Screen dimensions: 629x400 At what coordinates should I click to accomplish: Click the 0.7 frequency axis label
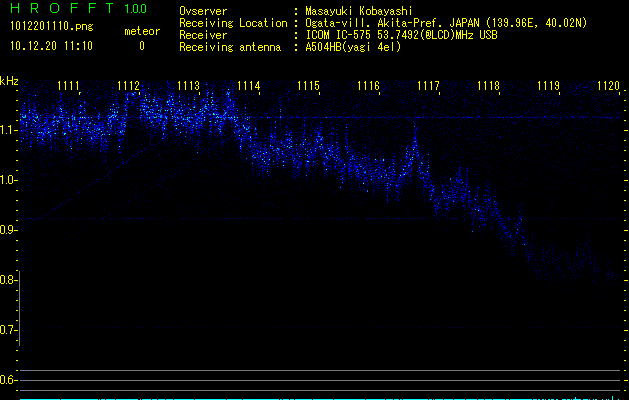pyautogui.click(x=9, y=329)
